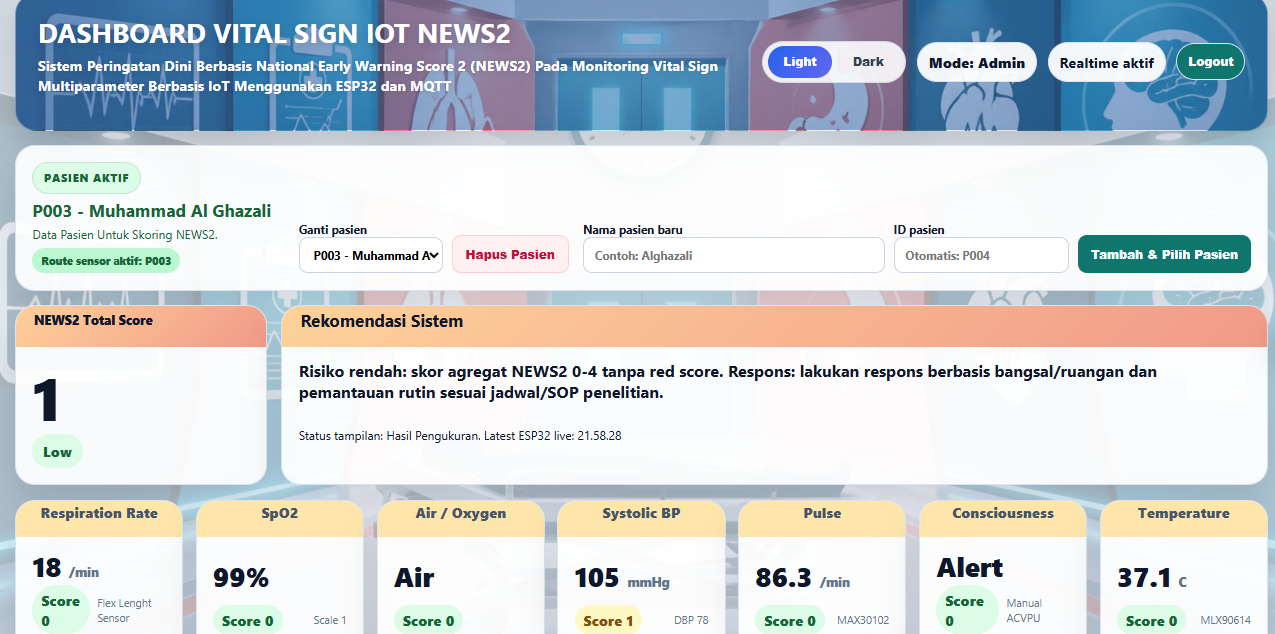
Task: Click the Alert consciousness value
Action: [x=970, y=568]
